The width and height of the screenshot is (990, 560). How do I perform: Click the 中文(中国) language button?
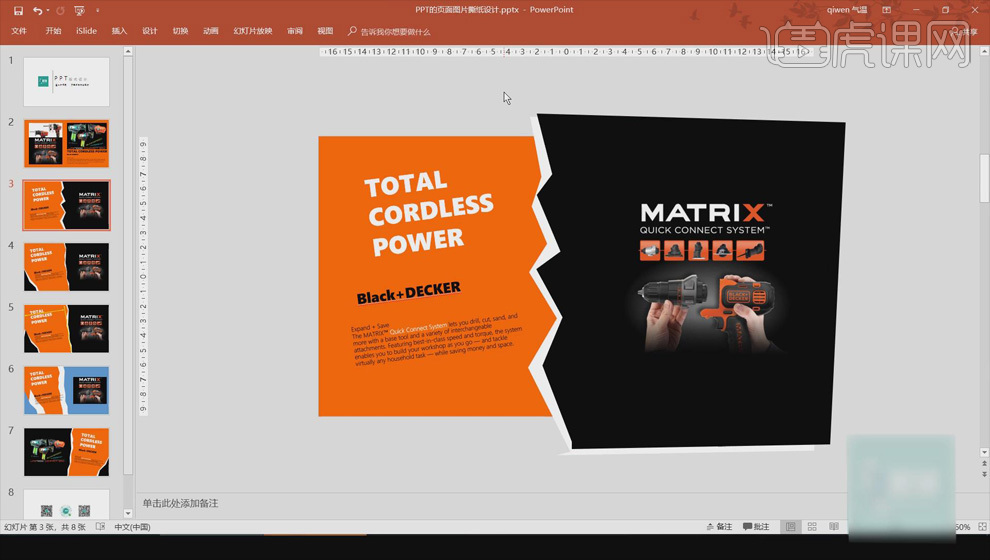[x=132, y=527]
